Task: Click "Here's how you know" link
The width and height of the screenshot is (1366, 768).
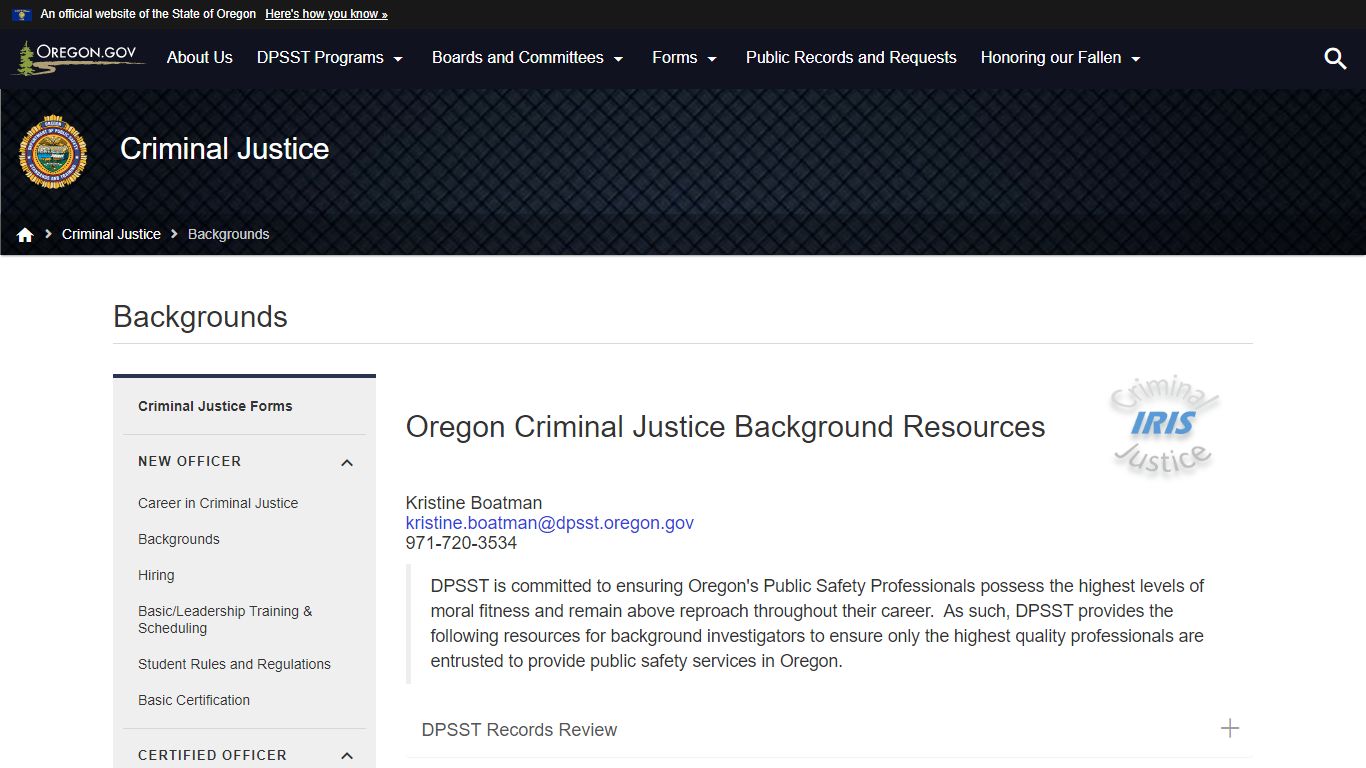Action: pyautogui.click(x=326, y=14)
